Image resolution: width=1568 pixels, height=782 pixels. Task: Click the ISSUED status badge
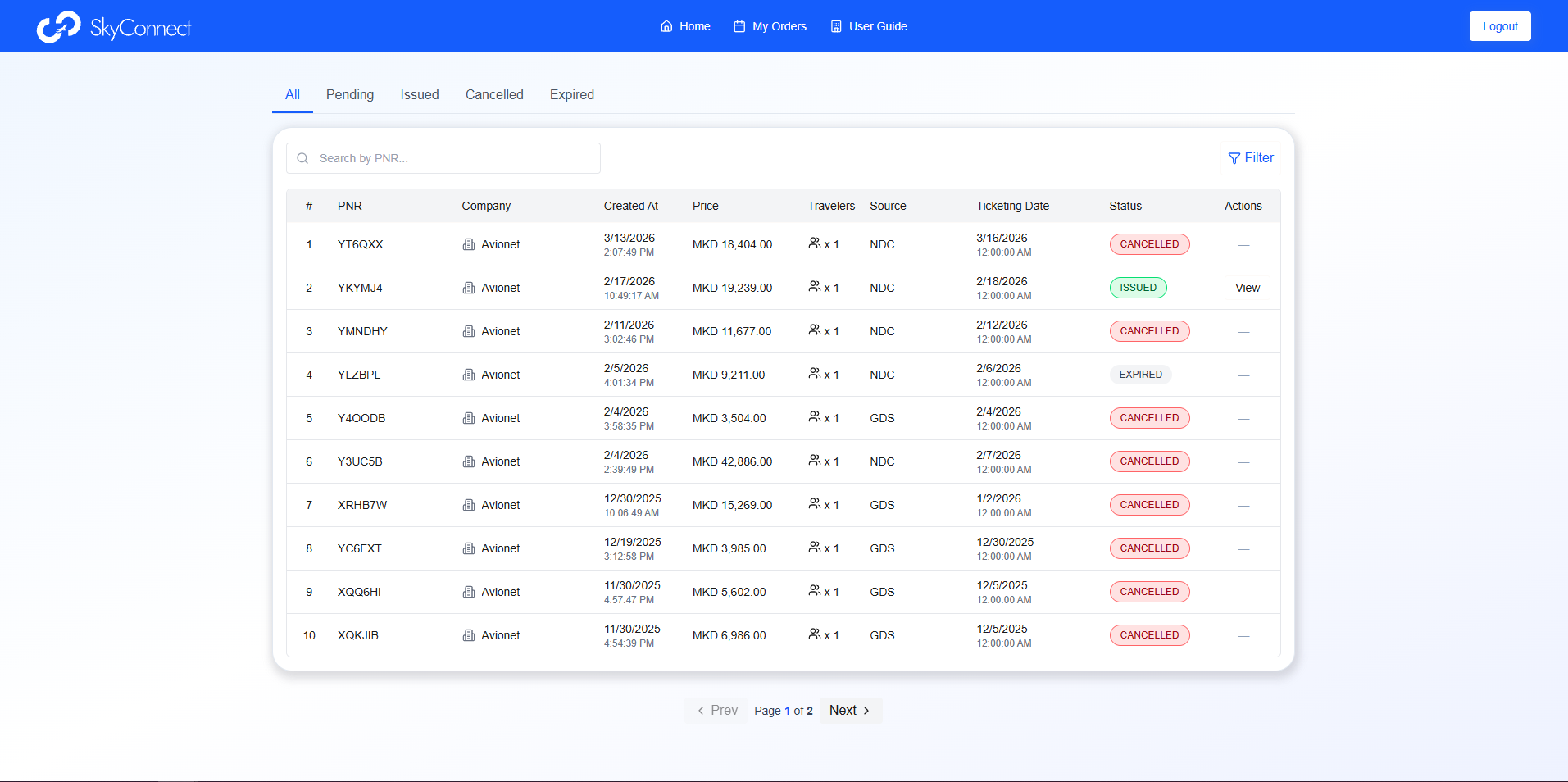(x=1138, y=288)
